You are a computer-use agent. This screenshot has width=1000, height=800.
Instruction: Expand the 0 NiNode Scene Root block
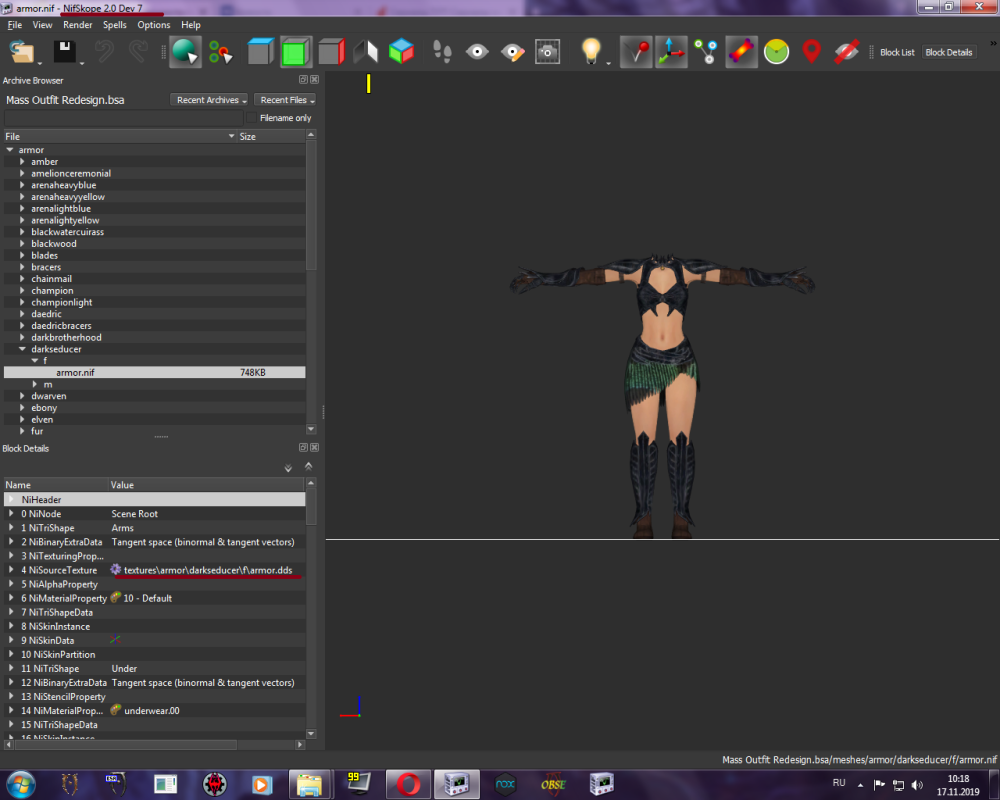coord(11,514)
